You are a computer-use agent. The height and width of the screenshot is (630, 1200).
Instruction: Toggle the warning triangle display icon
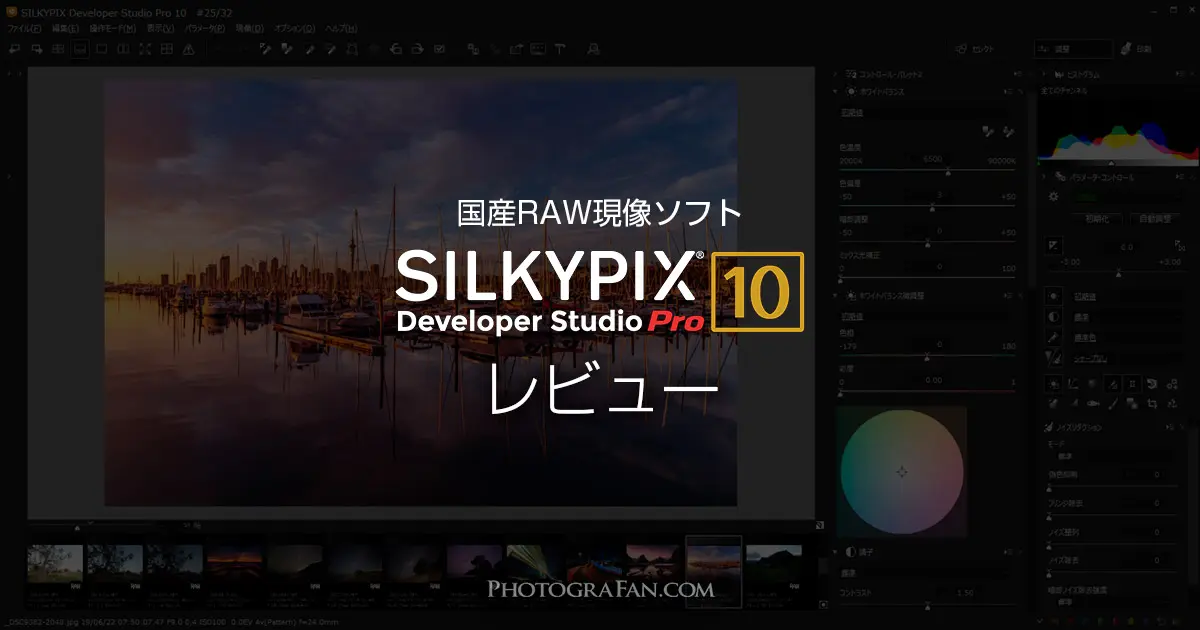pyautogui.click(x=189, y=49)
